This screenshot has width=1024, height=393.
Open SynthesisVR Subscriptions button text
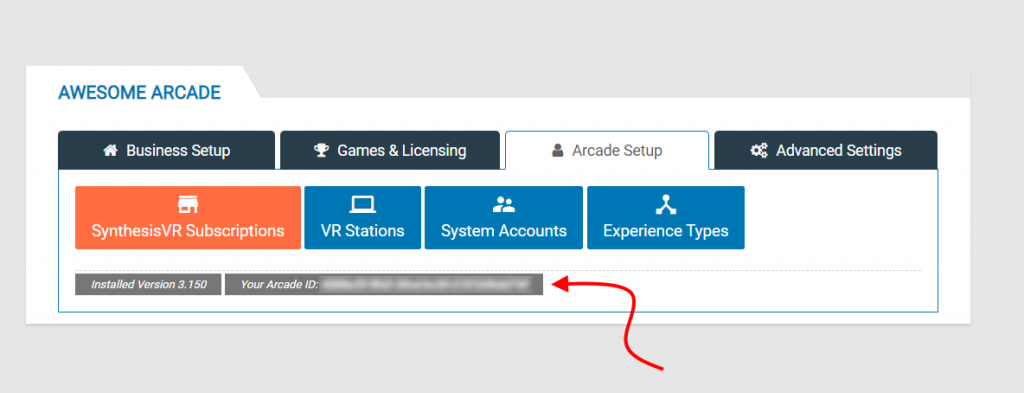tap(188, 231)
